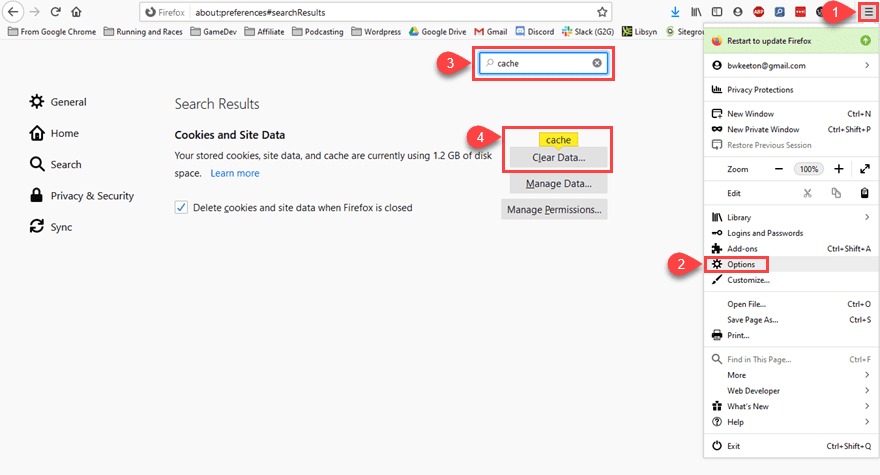Open Privacy & Security category
The image size is (880, 475).
(x=81, y=195)
